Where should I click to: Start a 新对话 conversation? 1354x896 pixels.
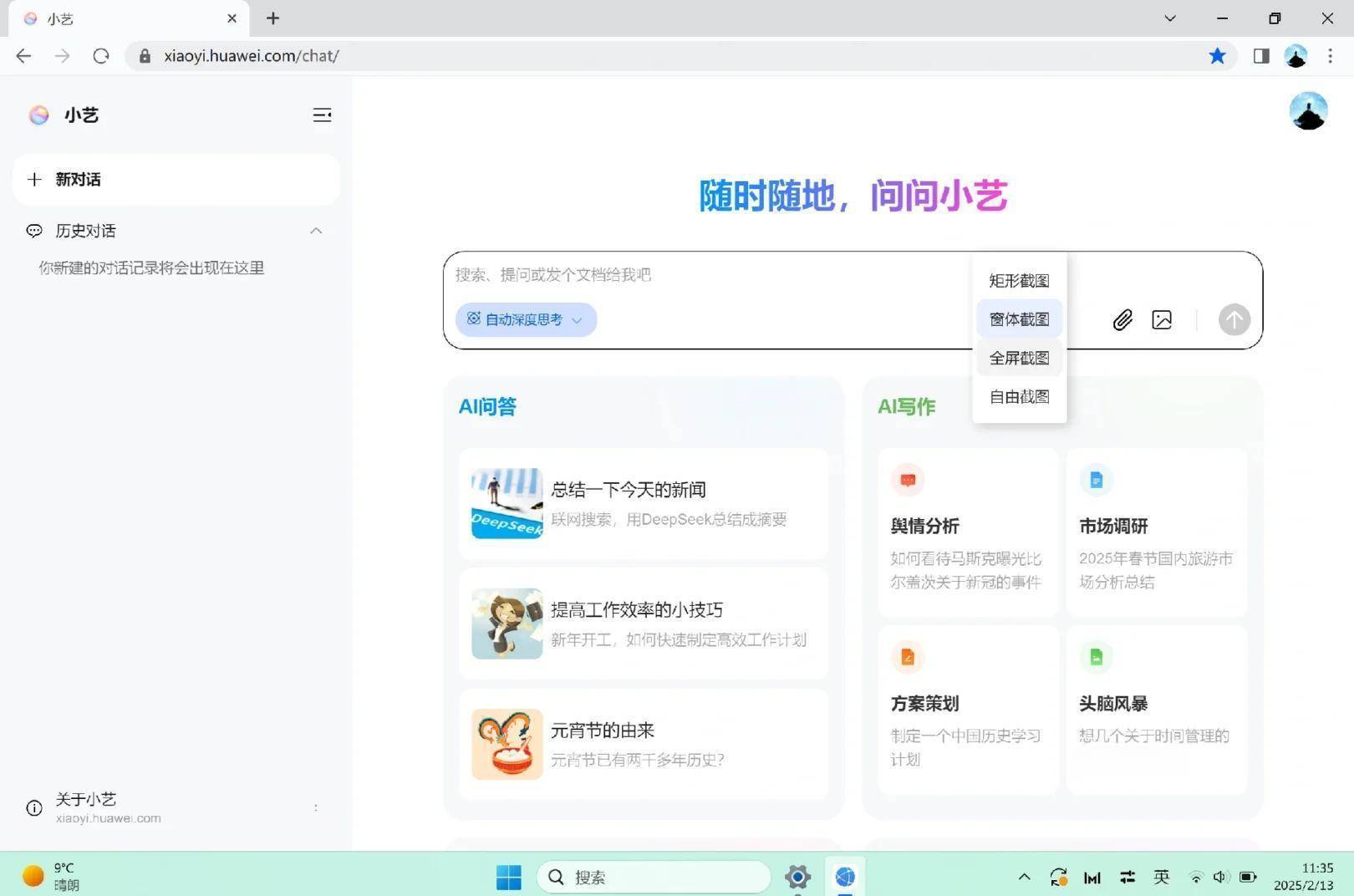click(79, 180)
